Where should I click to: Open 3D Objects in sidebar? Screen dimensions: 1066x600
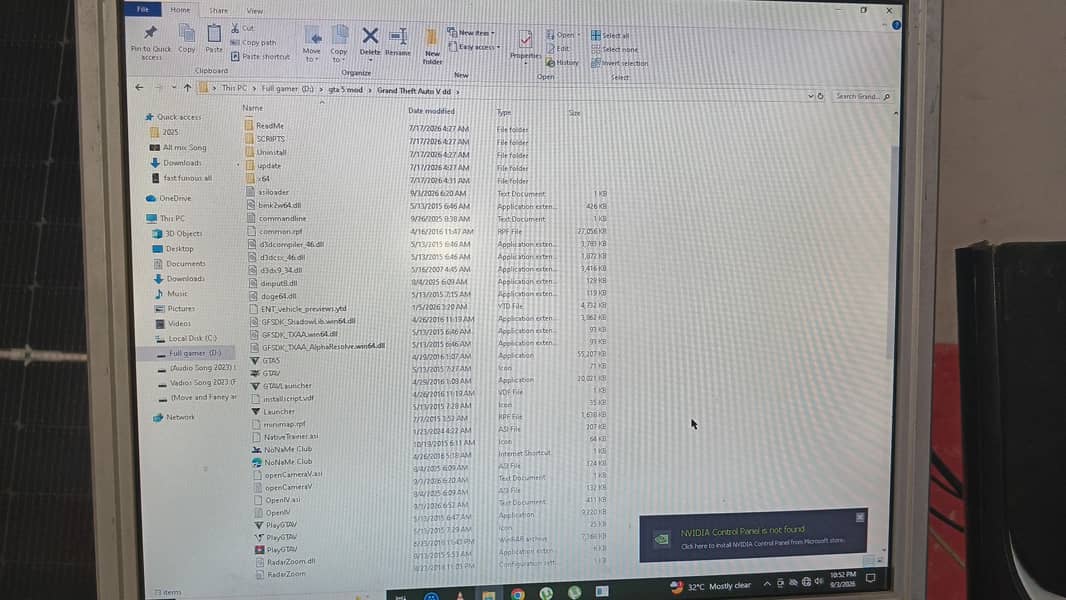[177, 234]
